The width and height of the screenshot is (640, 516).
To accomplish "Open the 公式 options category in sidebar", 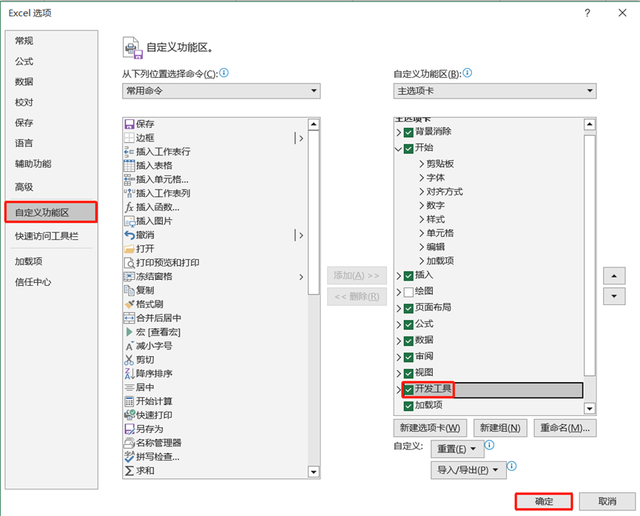I will point(24,62).
